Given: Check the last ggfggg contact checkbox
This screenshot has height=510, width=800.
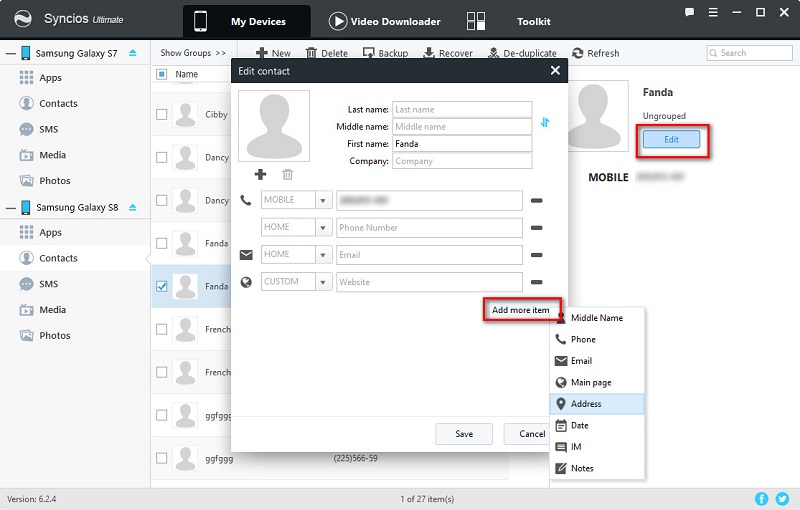Looking at the screenshot, I should click(161, 458).
